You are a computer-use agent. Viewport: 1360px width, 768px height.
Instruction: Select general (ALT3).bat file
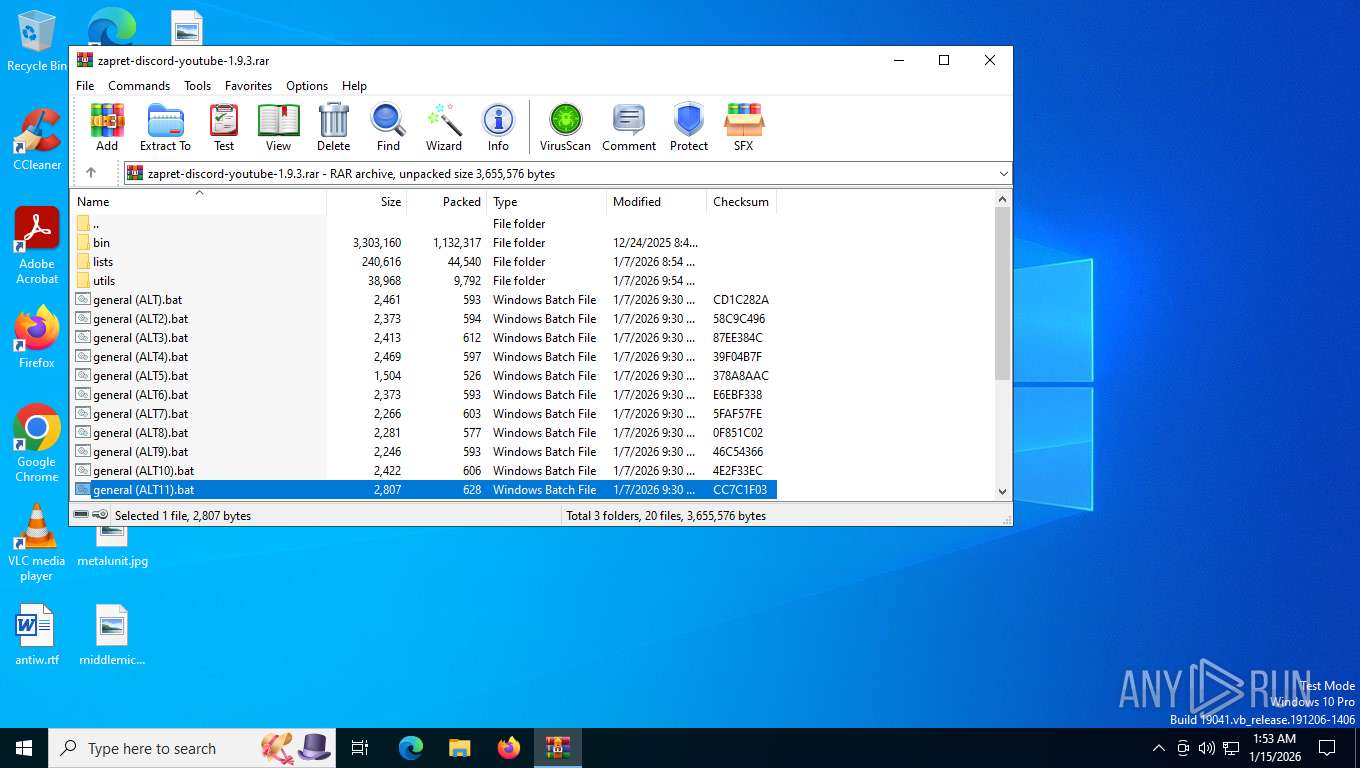pyautogui.click(x=424, y=338)
